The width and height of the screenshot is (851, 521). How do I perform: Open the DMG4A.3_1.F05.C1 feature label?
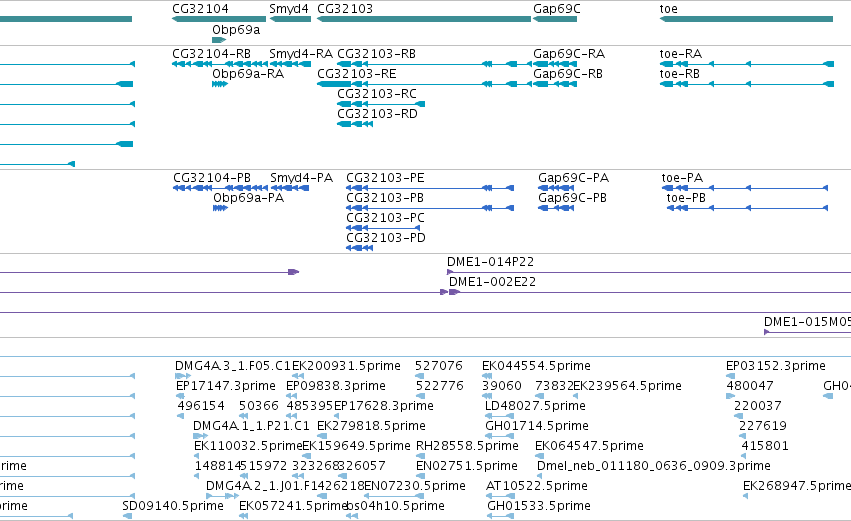pyautogui.click(x=233, y=366)
